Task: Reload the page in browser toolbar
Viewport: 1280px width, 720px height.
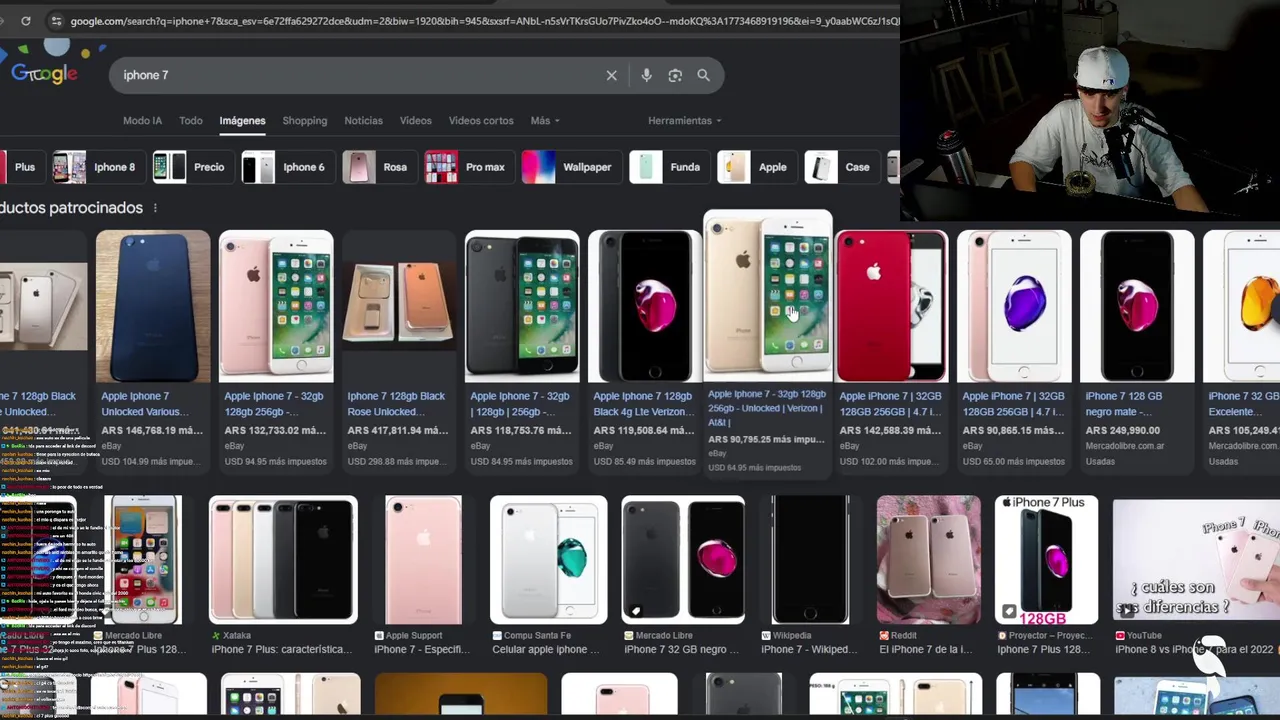Action: click(25, 20)
